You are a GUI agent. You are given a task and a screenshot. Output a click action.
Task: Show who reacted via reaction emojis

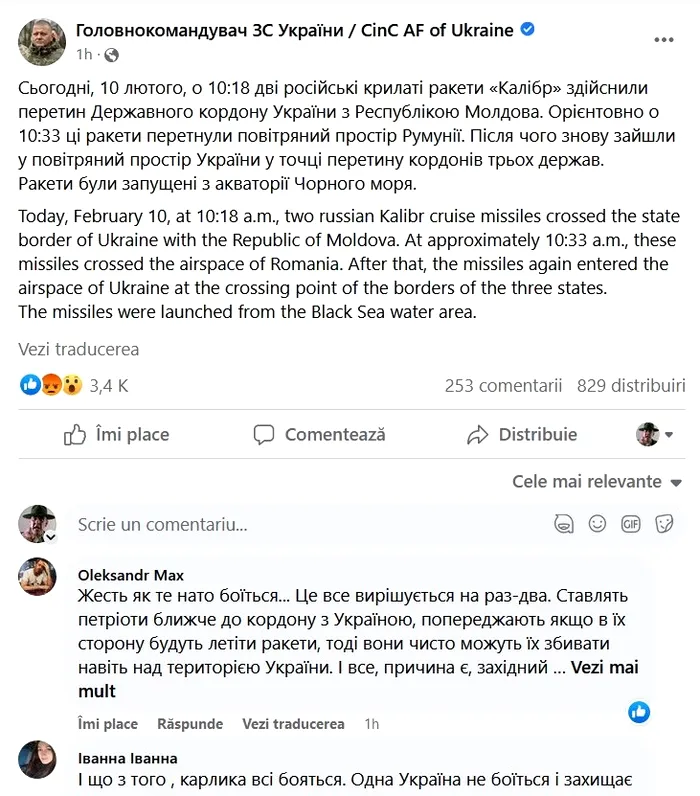(51, 386)
